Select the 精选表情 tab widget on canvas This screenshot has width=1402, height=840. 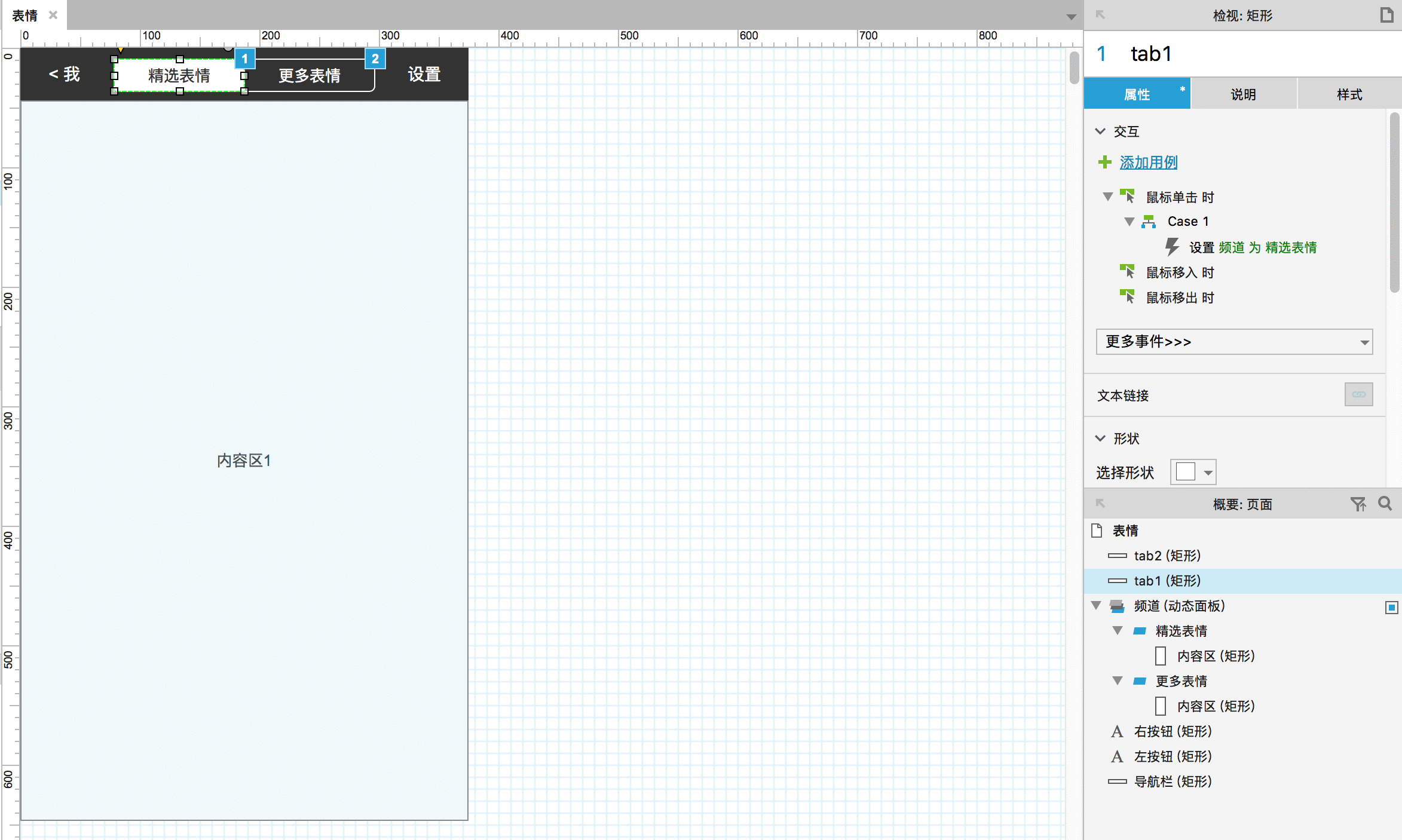(179, 75)
